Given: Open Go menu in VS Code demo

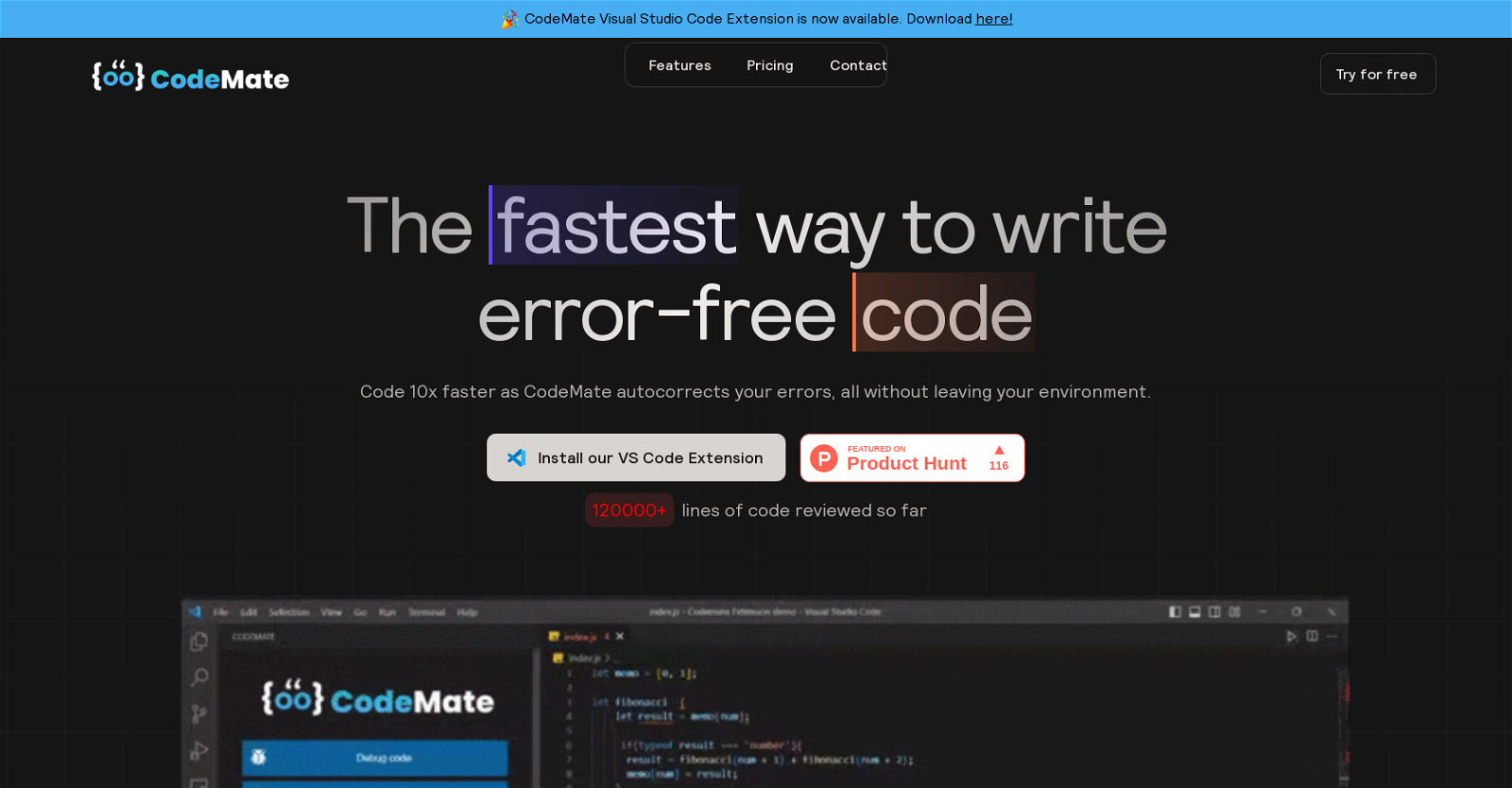Looking at the screenshot, I should point(360,612).
